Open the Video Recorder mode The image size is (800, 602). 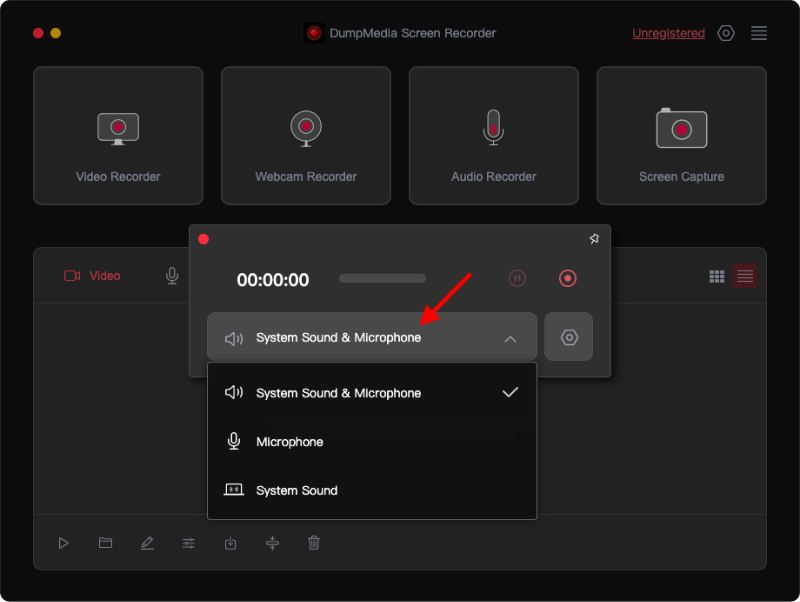pyautogui.click(x=118, y=135)
